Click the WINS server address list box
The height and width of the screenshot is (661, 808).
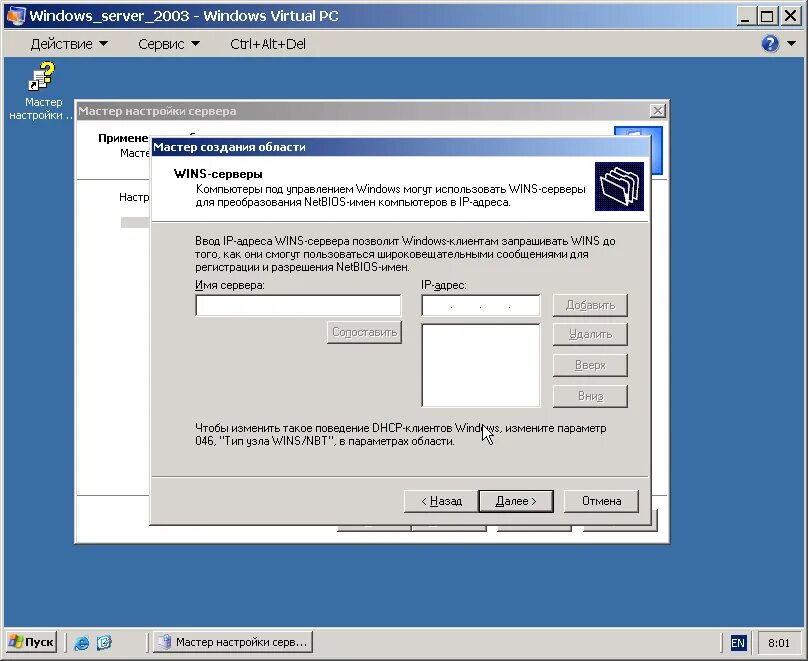(x=480, y=365)
